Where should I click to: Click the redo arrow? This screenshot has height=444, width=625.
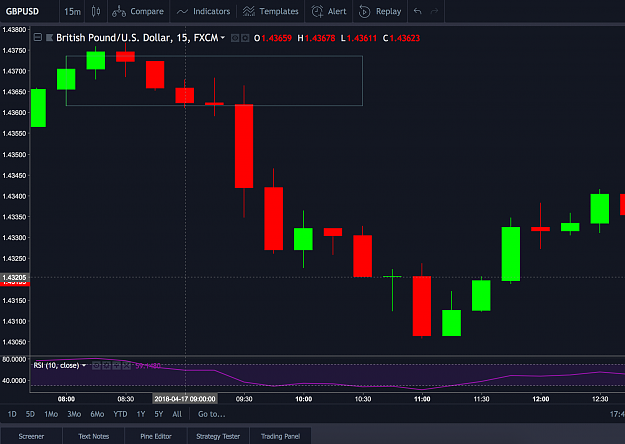434,11
